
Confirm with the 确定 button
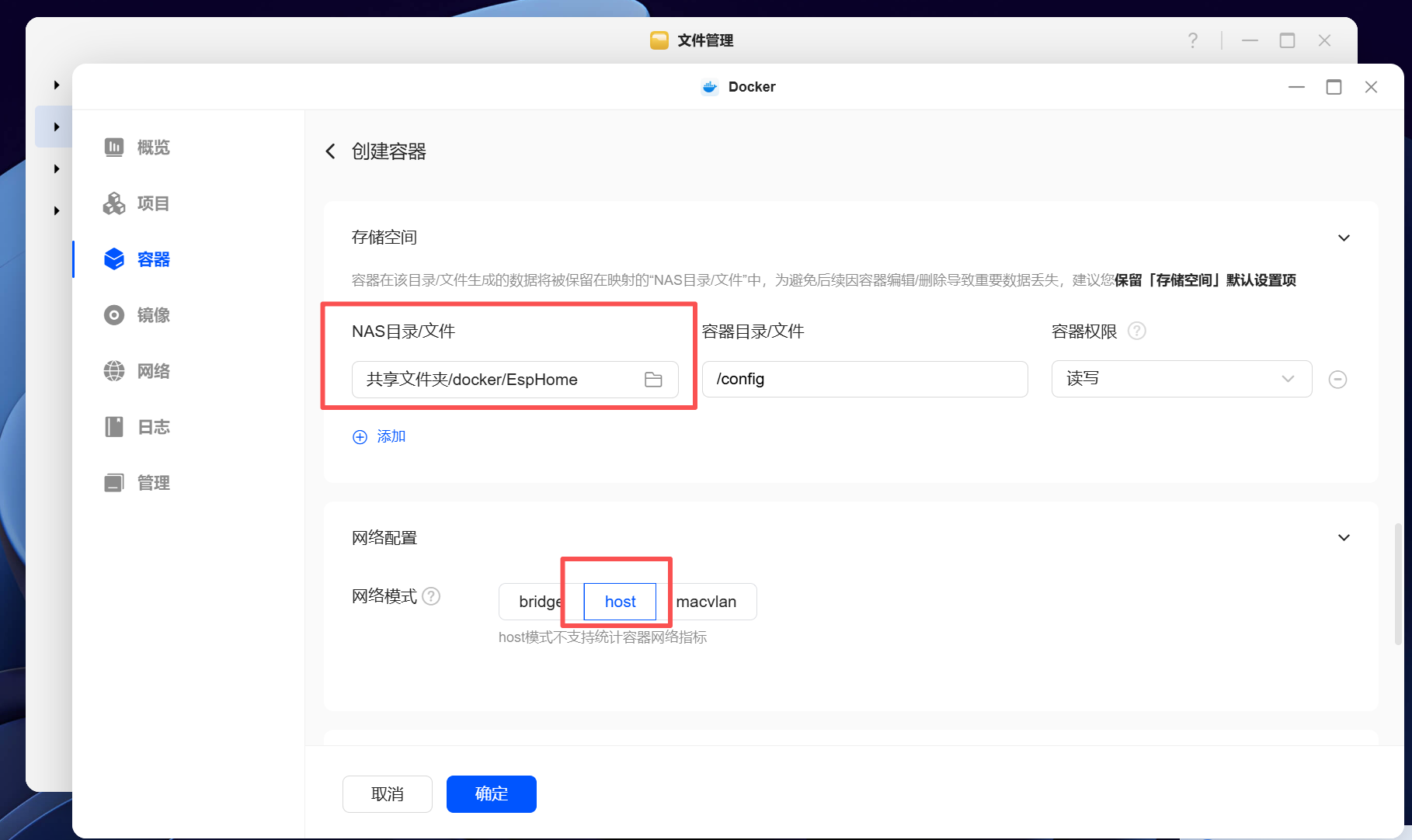click(492, 794)
